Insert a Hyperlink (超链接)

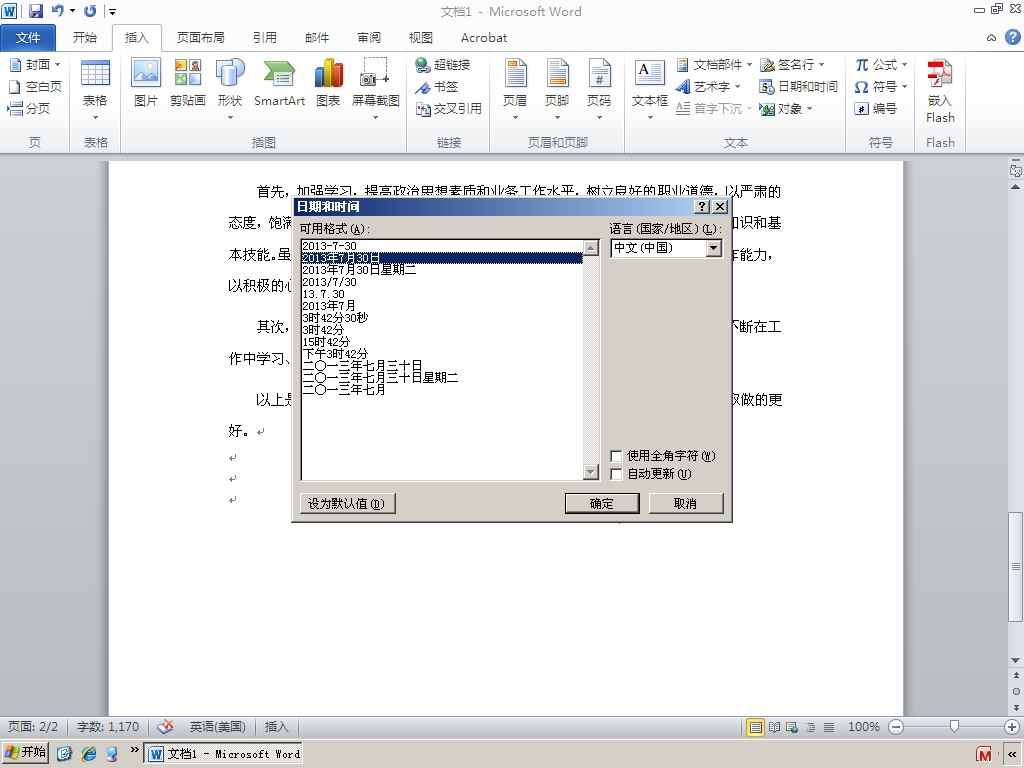(x=443, y=65)
